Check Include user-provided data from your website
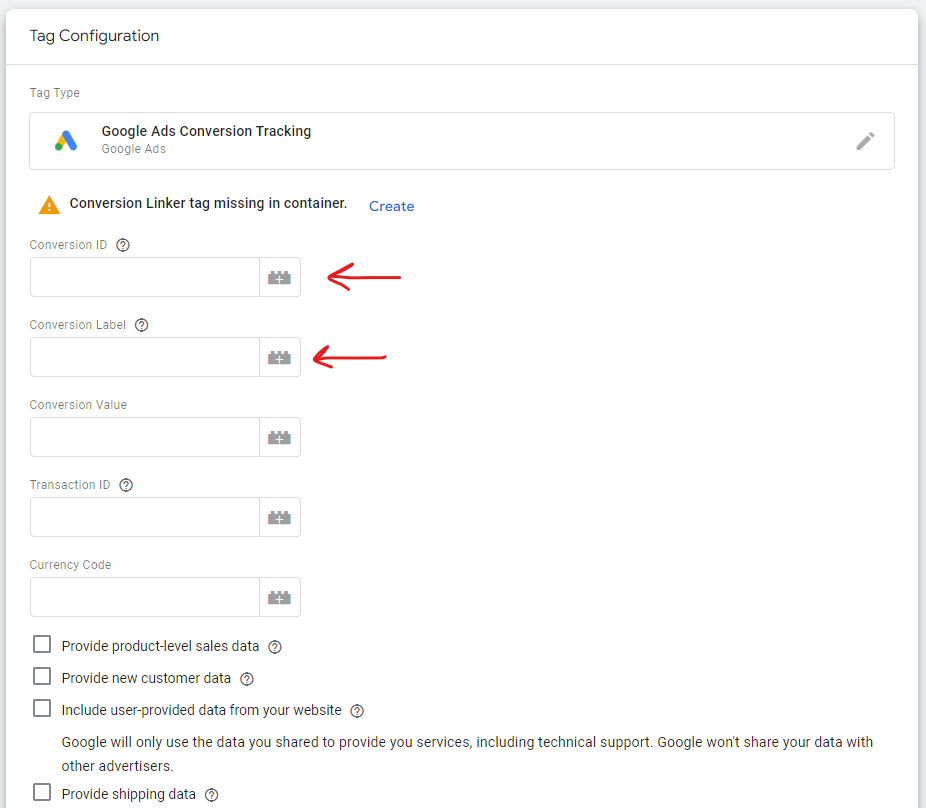This screenshot has height=808, width=926. pos(42,708)
